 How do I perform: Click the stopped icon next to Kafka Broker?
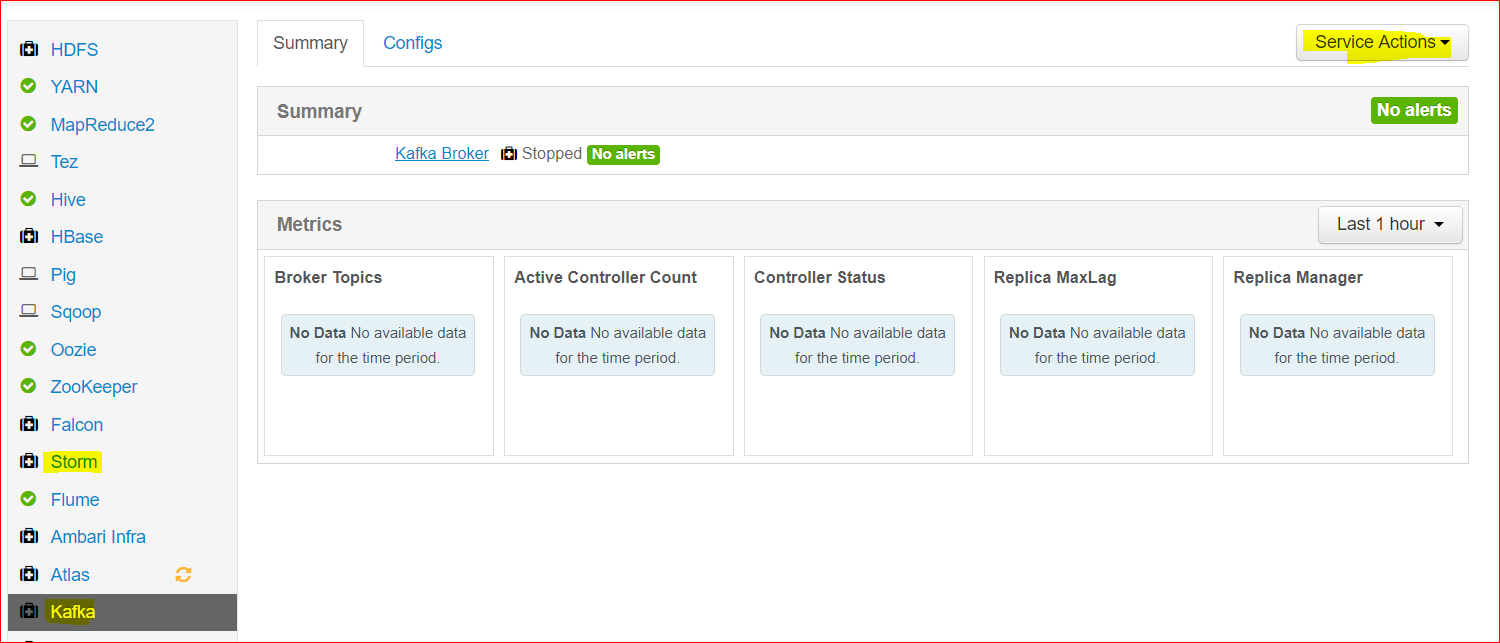click(x=509, y=154)
